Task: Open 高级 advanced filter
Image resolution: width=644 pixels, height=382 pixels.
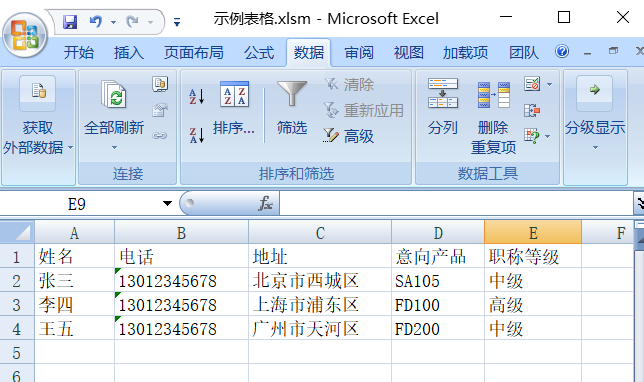Action: (x=349, y=136)
